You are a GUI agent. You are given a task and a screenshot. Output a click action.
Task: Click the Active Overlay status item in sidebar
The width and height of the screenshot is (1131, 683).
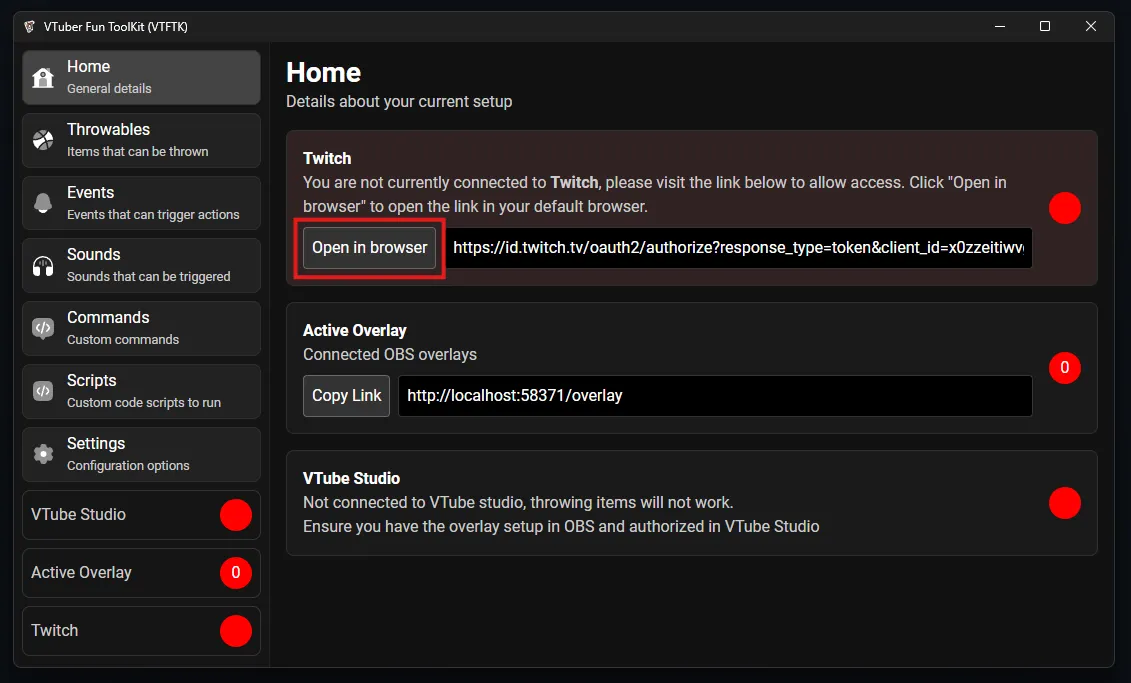click(141, 573)
